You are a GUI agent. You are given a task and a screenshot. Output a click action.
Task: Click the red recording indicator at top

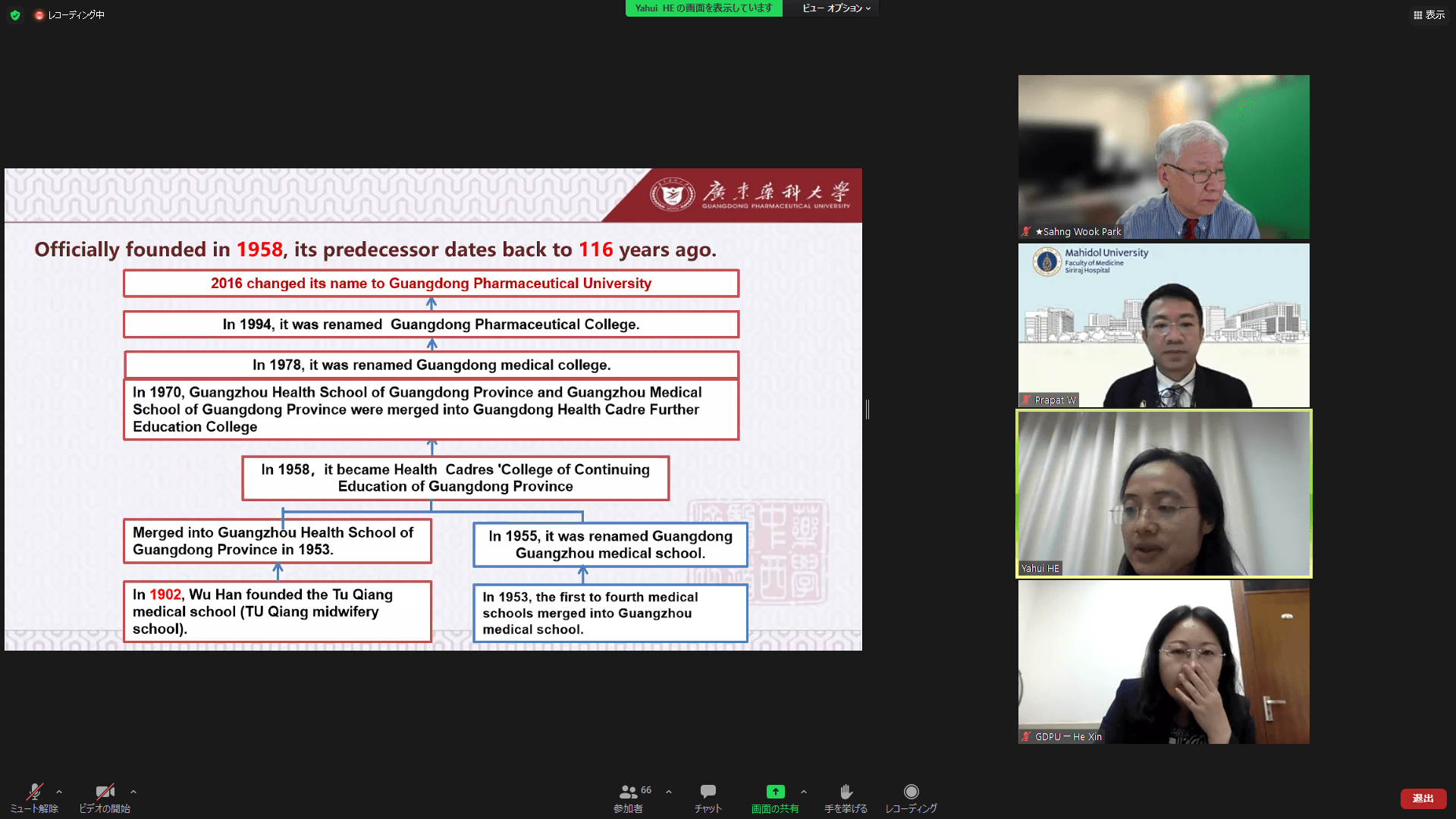coord(39,15)
